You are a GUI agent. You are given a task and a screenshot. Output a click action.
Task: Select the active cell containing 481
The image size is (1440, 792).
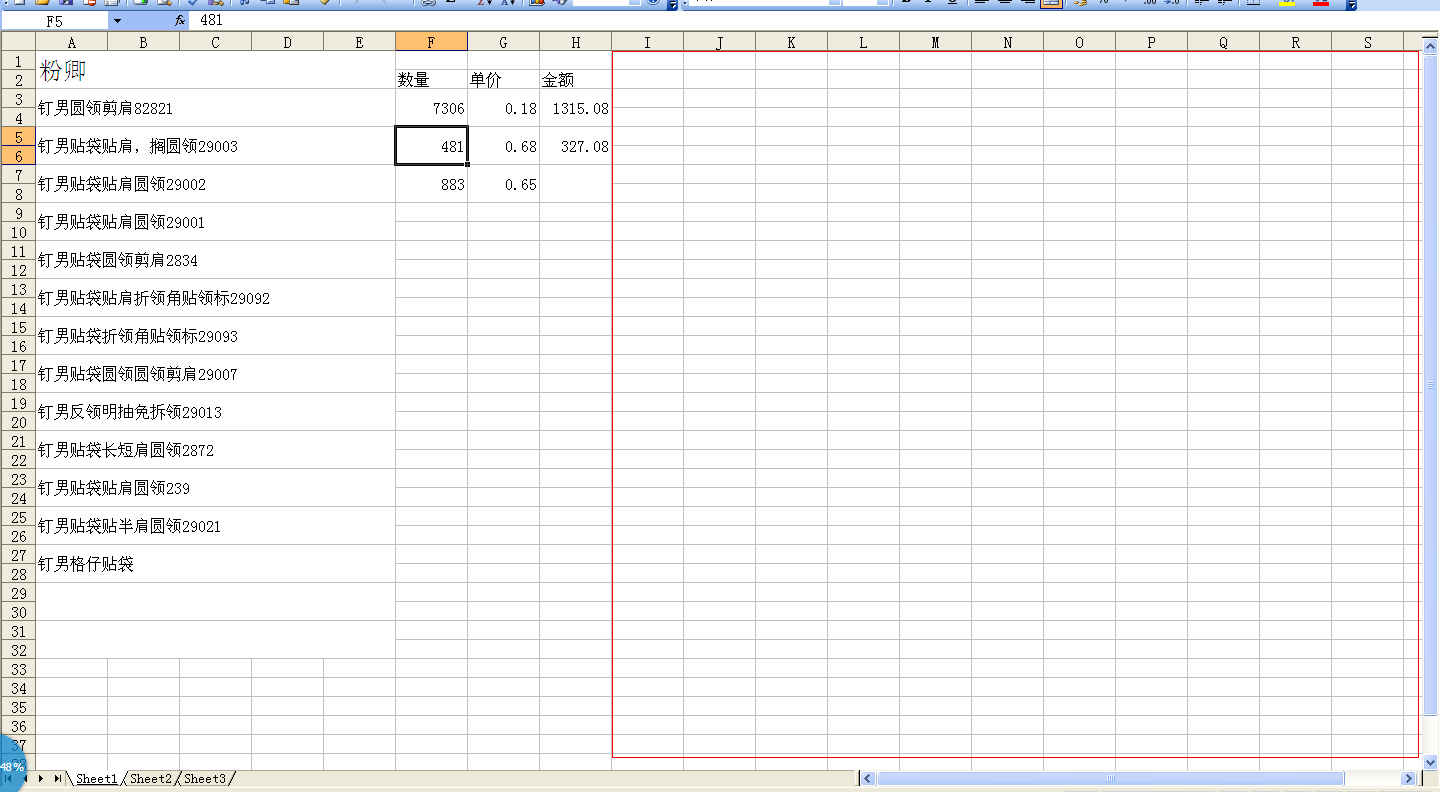431,146
